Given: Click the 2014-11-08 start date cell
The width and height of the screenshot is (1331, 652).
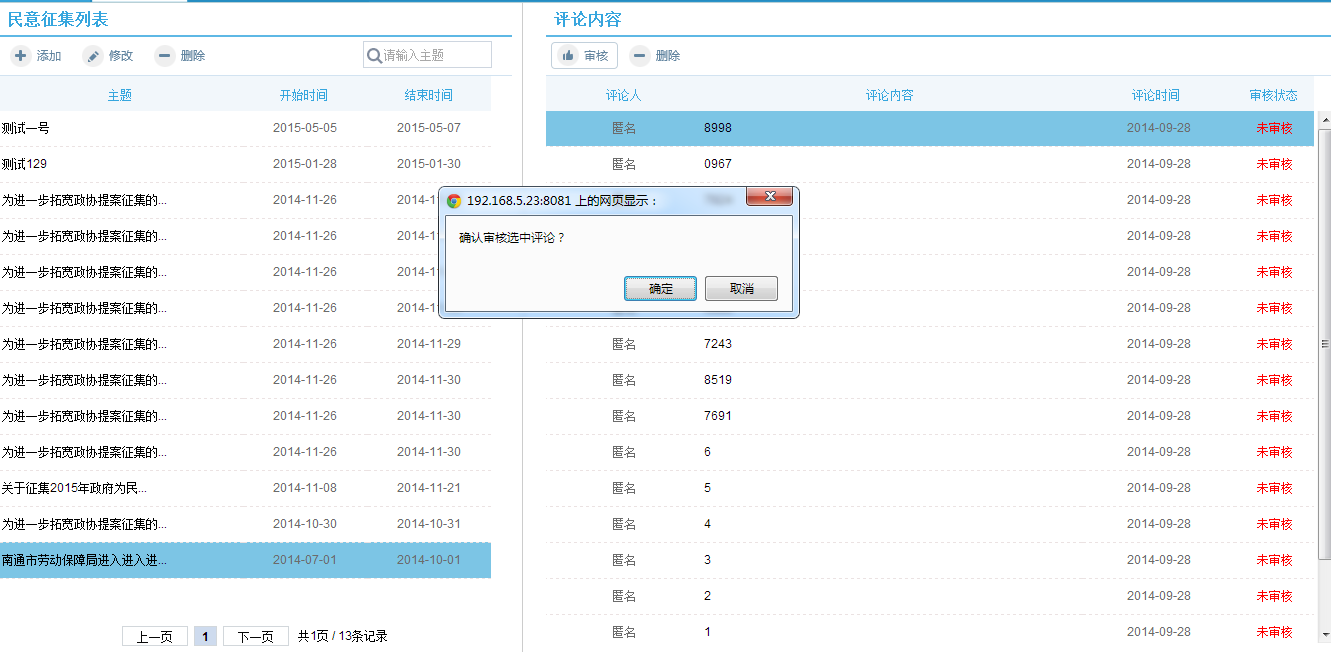Looking at the screenshot, I should pos(305,488).
